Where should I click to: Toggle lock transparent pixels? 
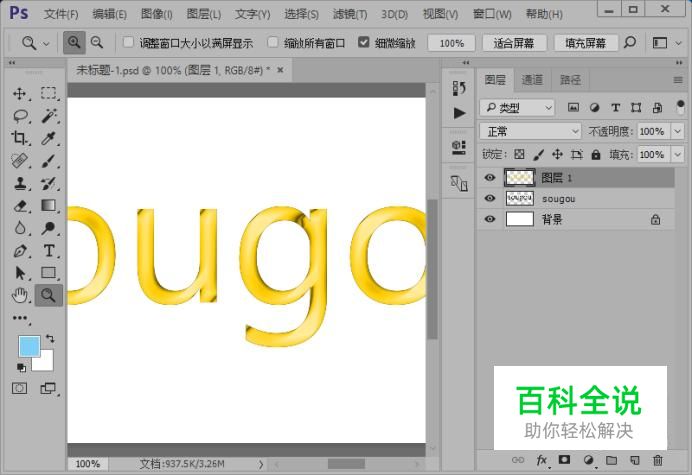tap(519, 154)
